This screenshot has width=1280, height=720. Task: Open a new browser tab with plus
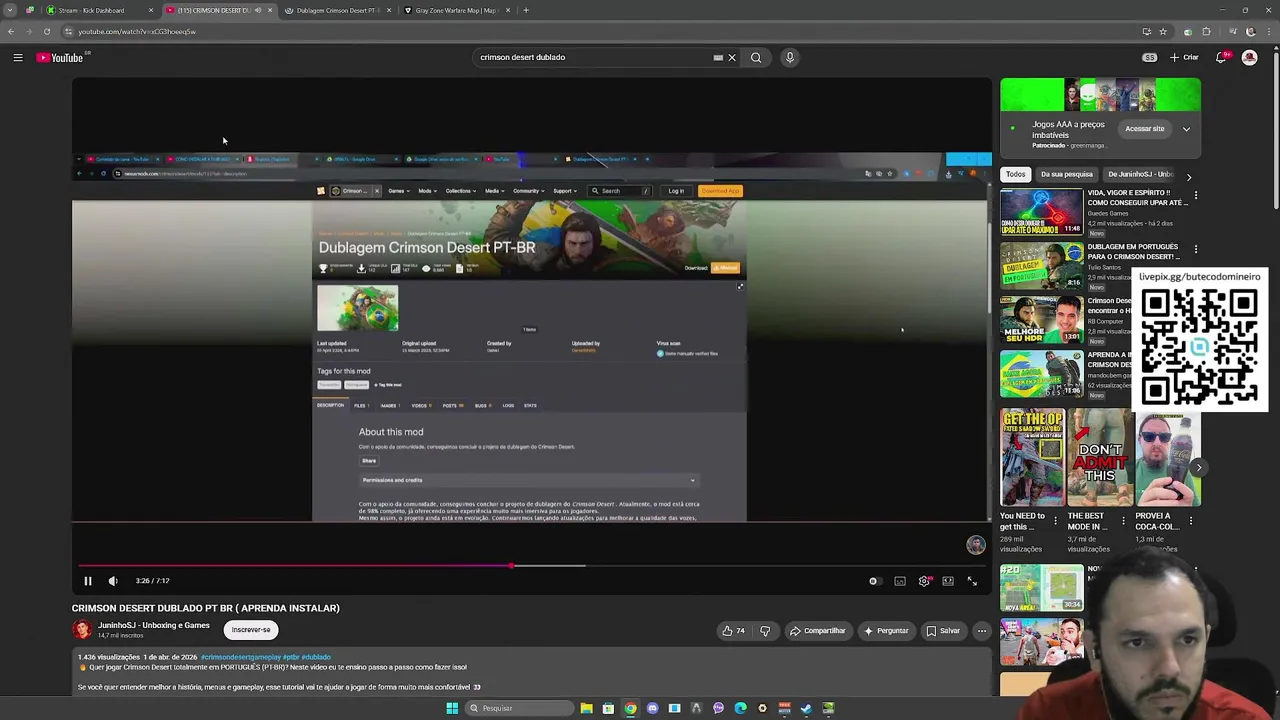click(x=527, y=10)
